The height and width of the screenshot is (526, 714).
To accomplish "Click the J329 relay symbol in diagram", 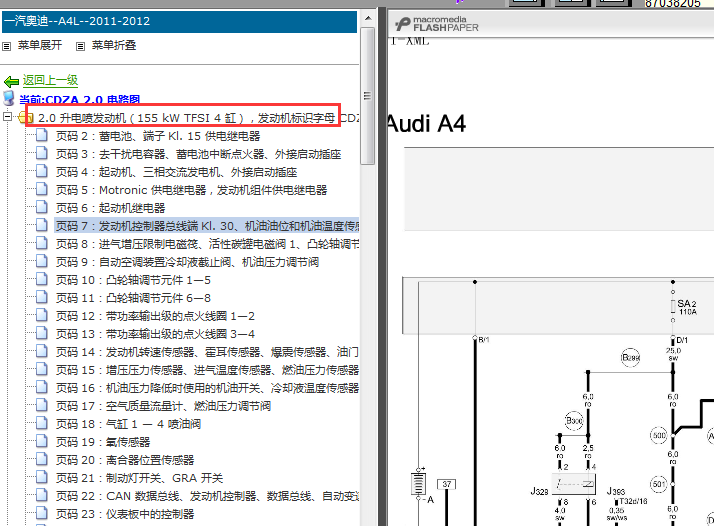I will pos(574,484).
